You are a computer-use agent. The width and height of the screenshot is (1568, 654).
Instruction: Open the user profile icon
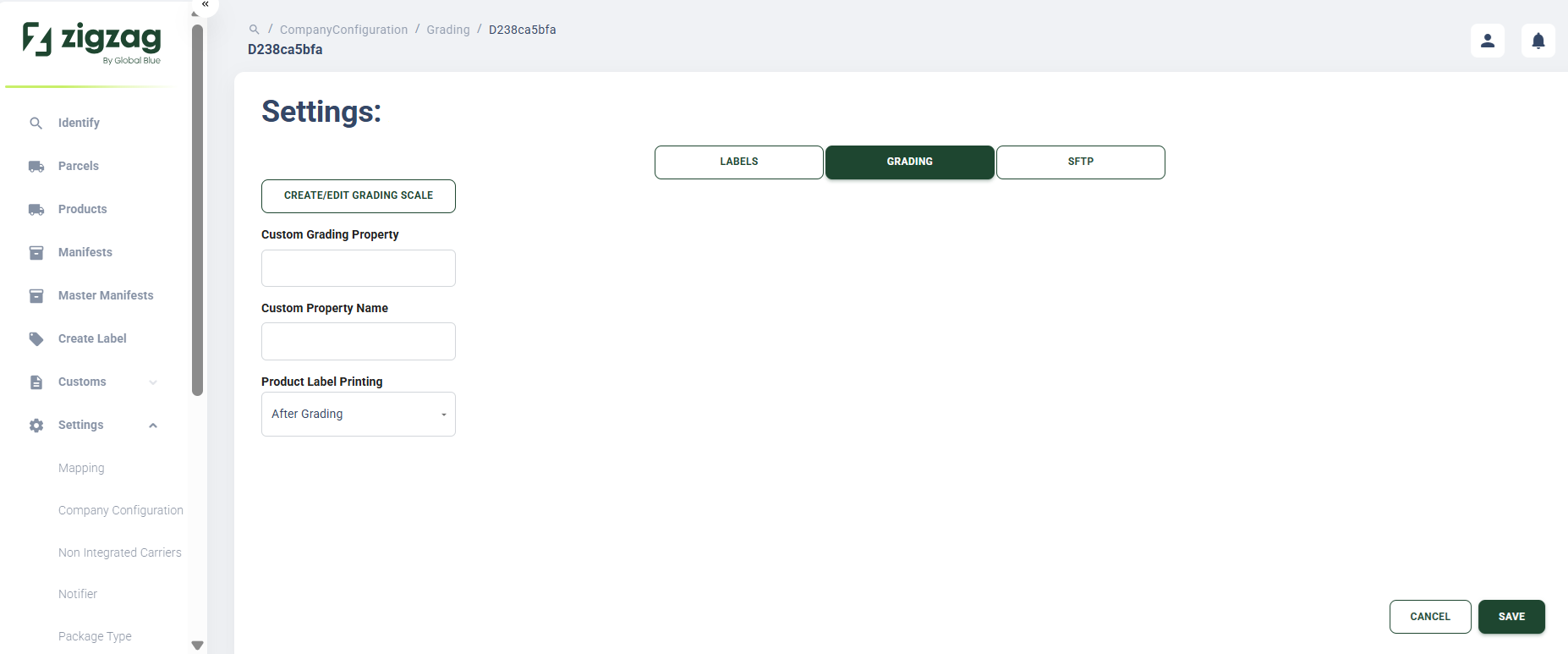pos(1488,41)
